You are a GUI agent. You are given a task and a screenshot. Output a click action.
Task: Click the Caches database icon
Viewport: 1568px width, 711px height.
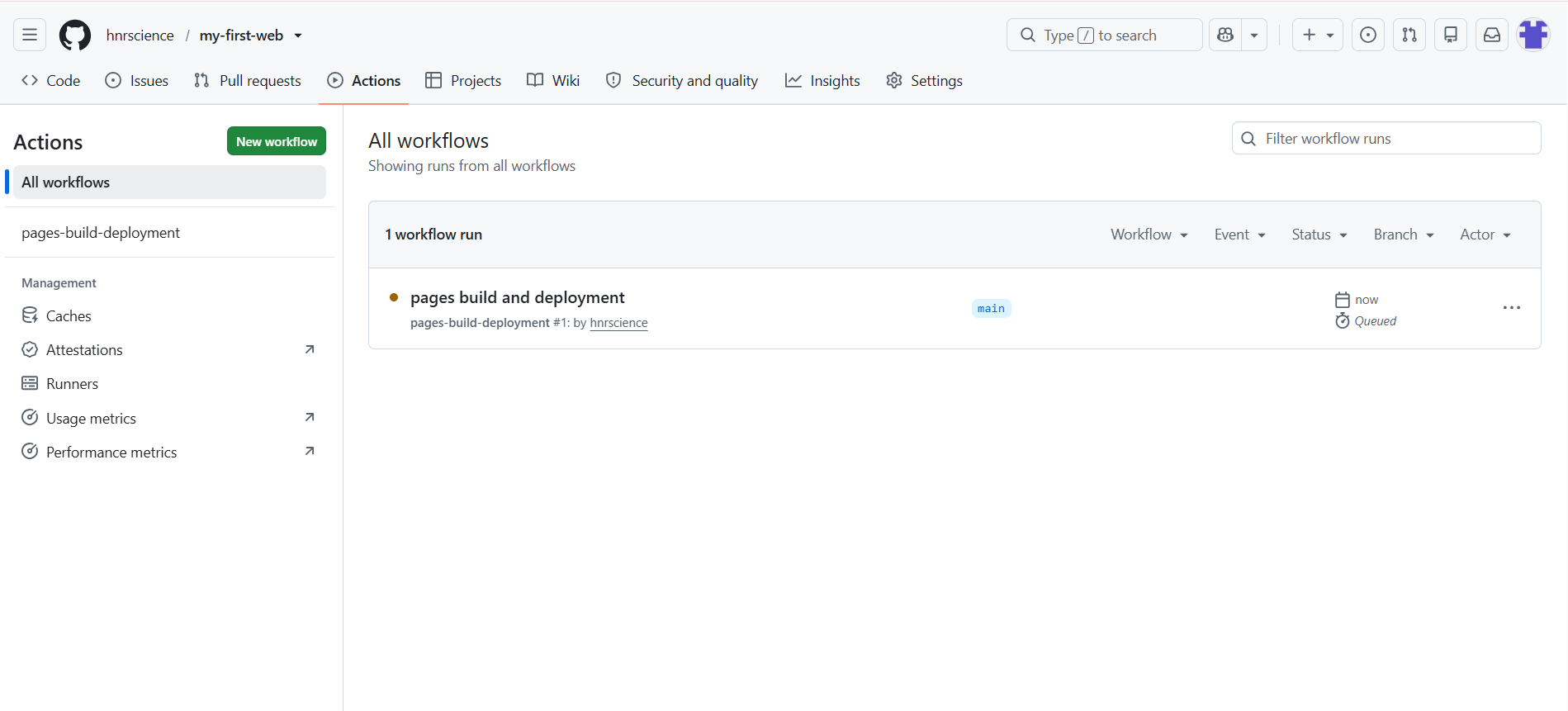(x=30, y=315)
